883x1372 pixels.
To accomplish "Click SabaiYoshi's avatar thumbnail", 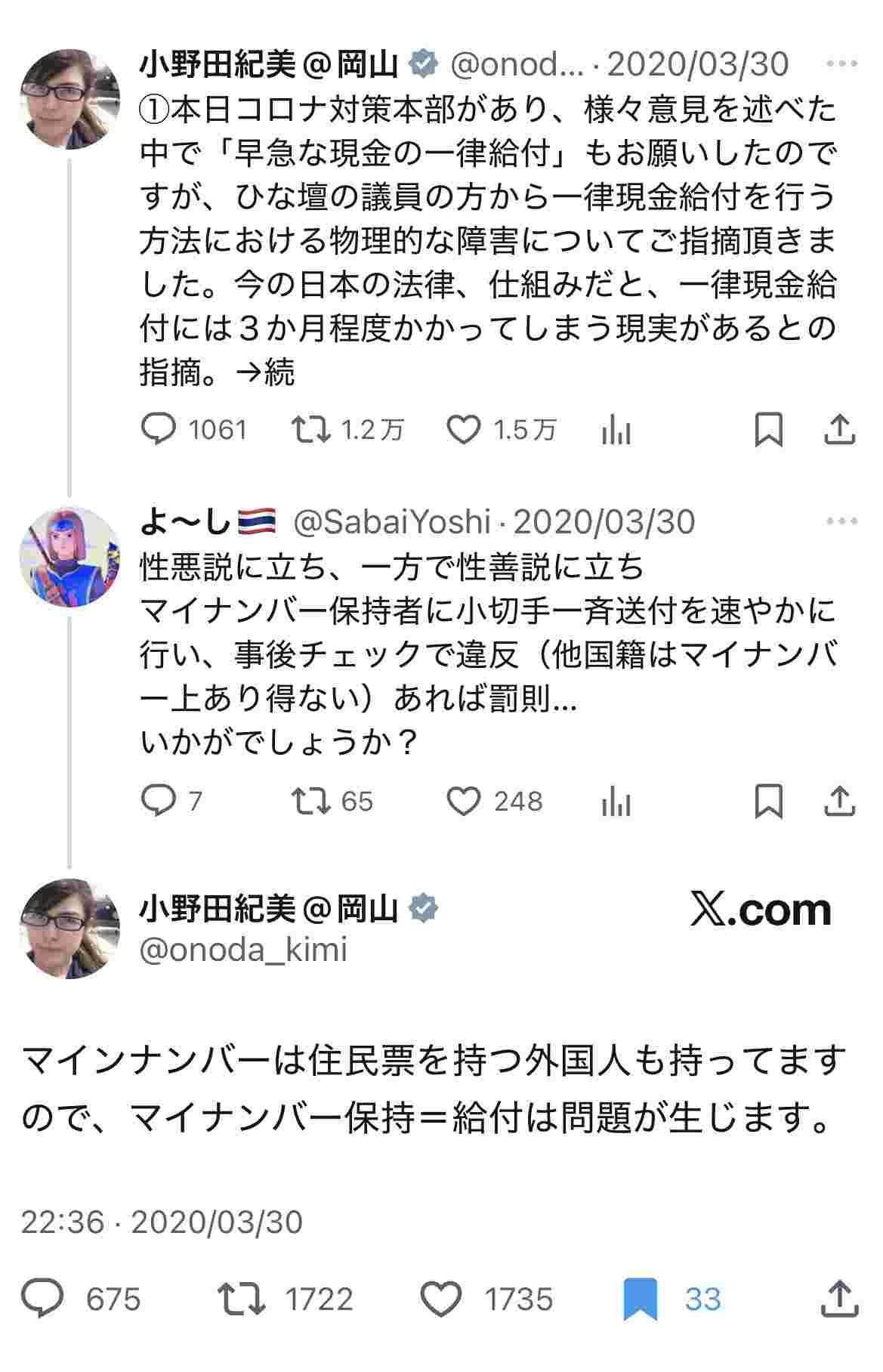I will (x=69, y=556).
